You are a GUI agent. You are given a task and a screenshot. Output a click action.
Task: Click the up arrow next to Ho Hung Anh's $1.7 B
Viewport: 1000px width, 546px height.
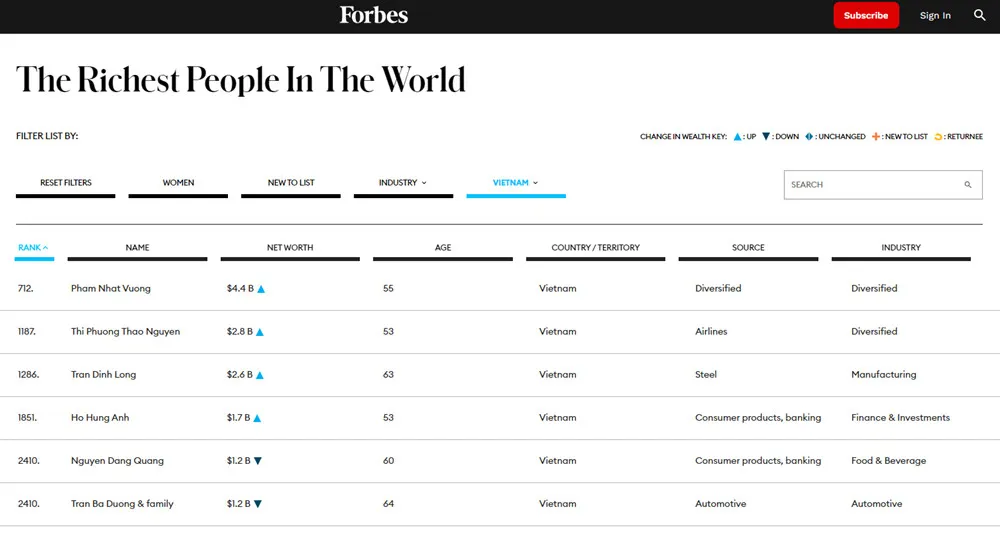pos(257,418)
